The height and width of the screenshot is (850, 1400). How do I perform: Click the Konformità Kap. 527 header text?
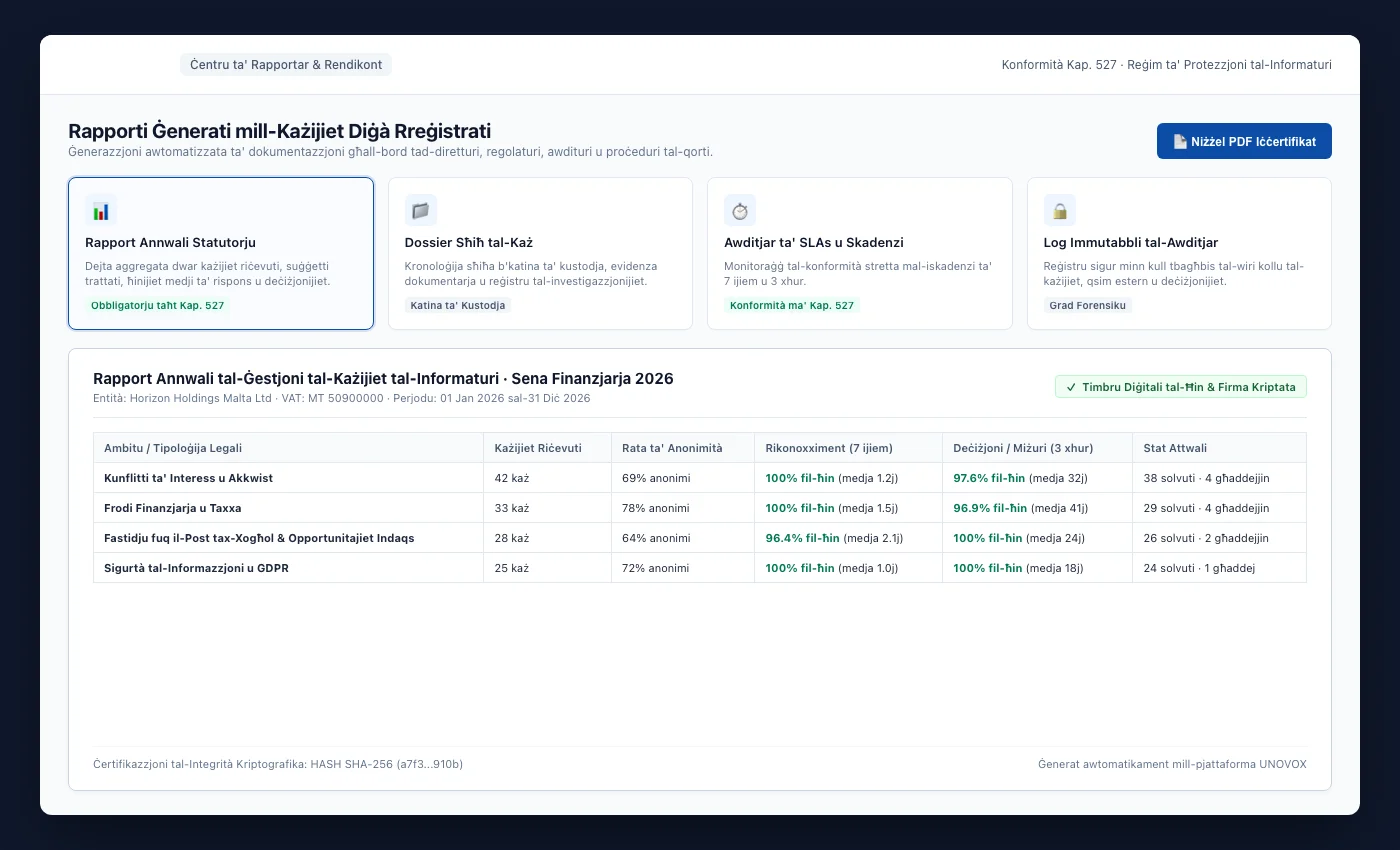tap(1167, 65)
